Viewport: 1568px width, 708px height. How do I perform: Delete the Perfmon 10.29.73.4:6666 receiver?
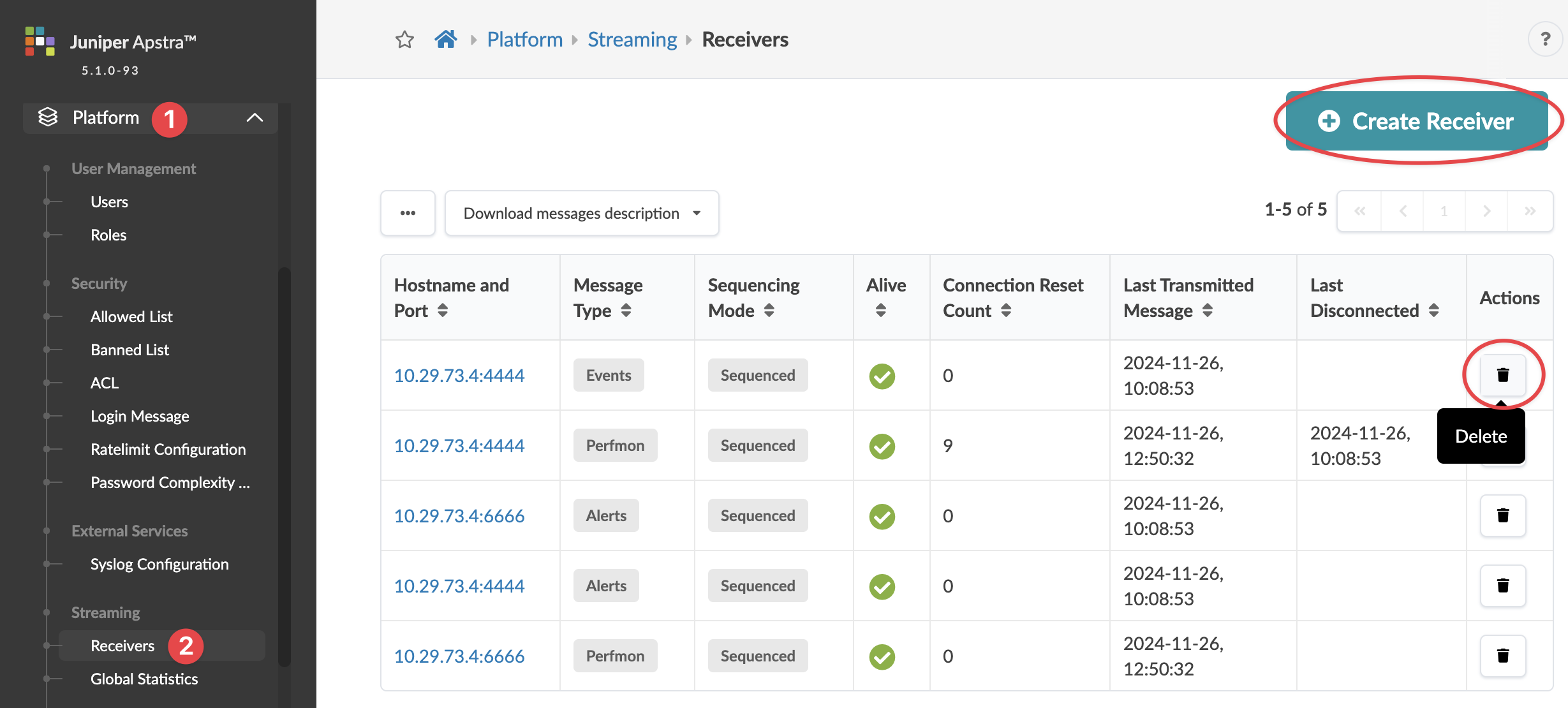(x=1502, y=656)
